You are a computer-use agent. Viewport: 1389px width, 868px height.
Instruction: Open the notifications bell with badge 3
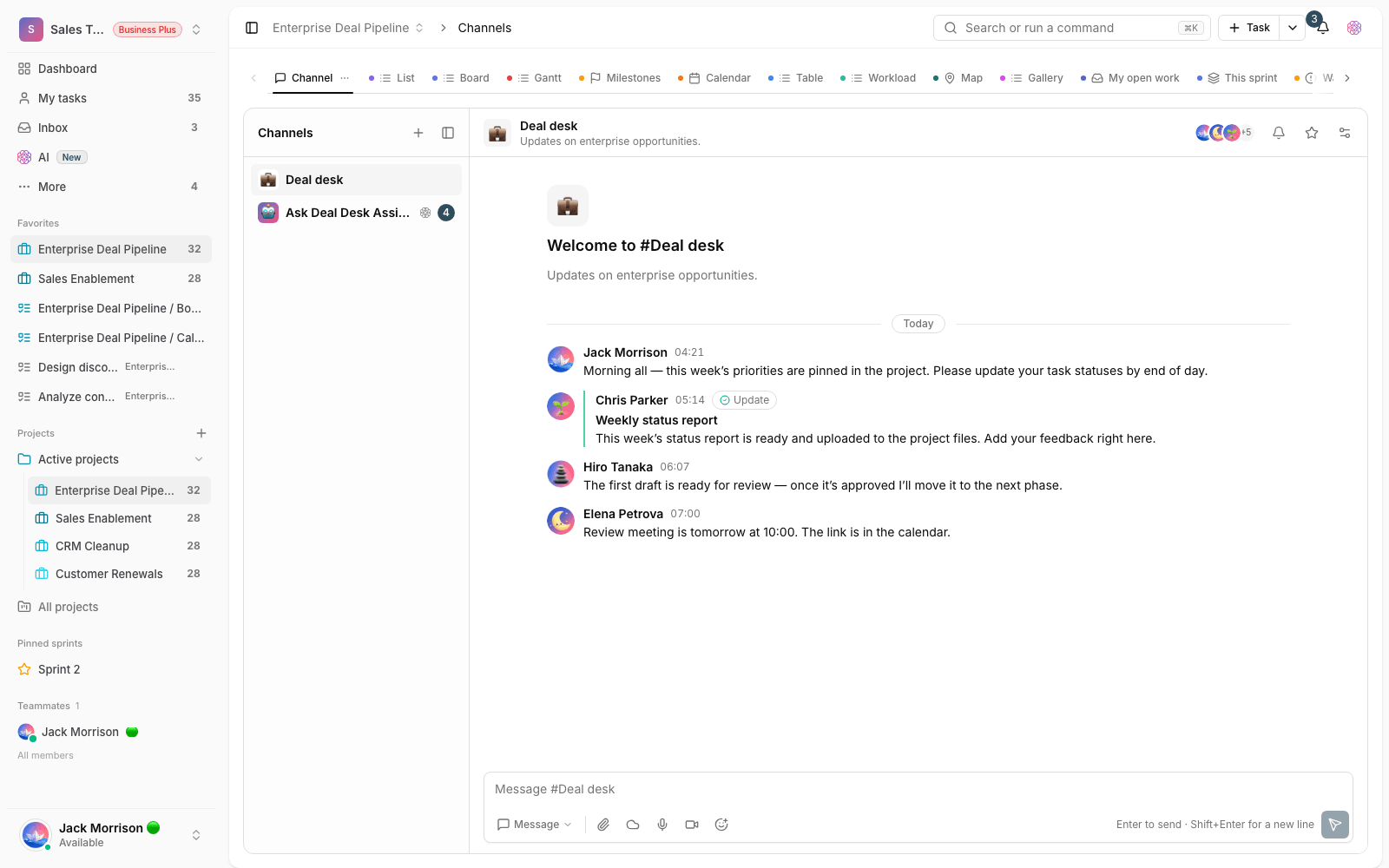click(1323, 28)
